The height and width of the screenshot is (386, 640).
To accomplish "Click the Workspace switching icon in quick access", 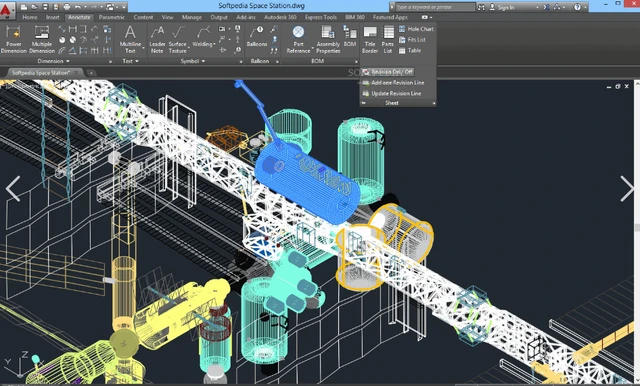I will 110,7.
